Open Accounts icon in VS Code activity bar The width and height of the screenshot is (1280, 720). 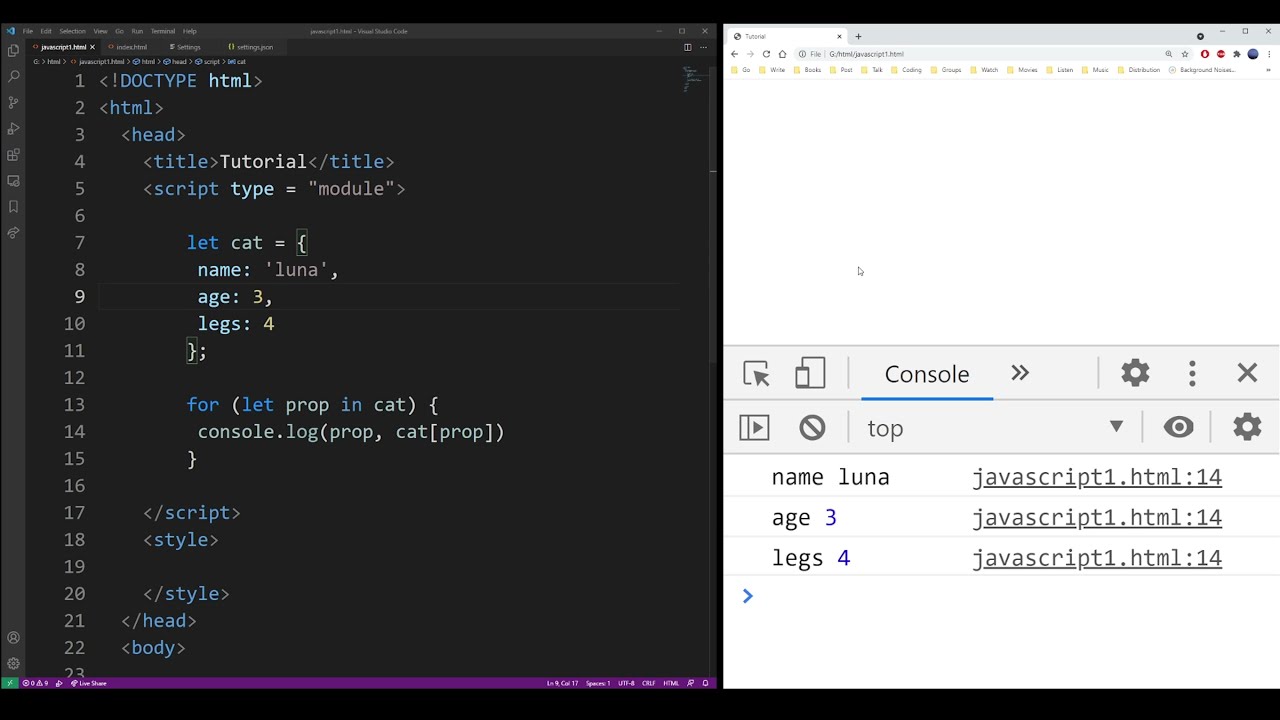pos(13,637)
